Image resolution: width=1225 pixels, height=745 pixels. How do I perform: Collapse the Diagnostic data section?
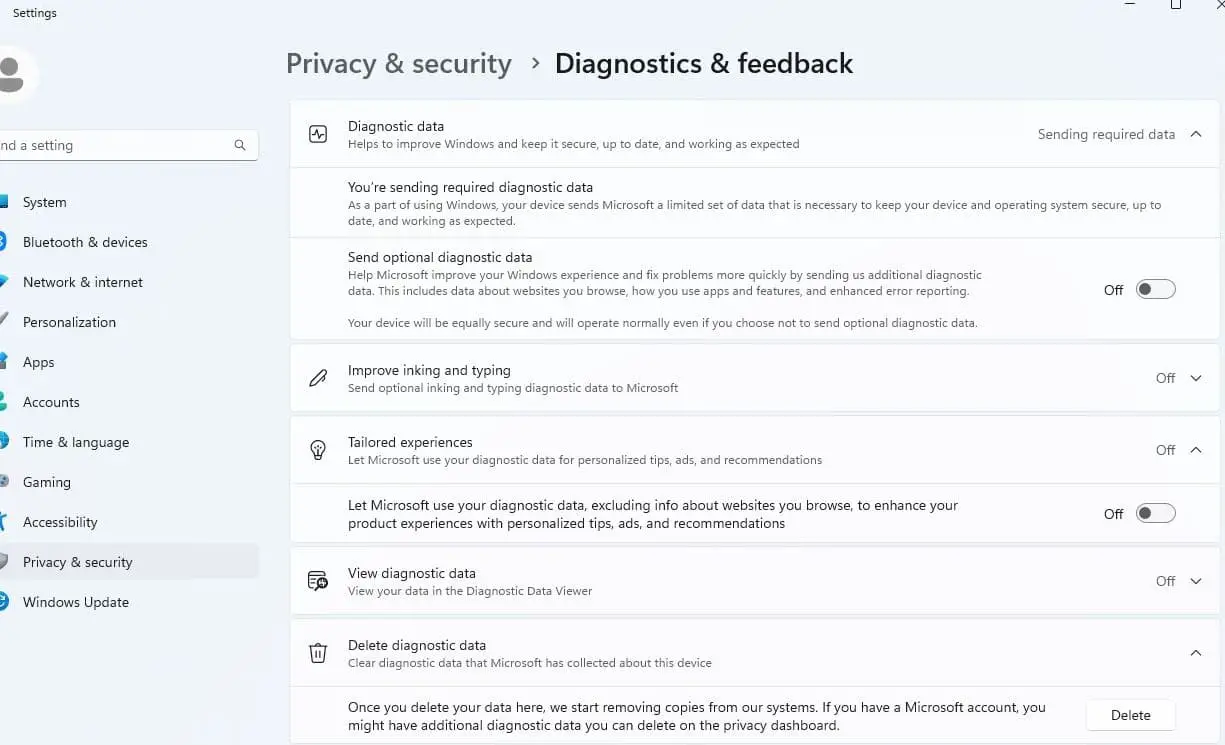[x=1195, y=134]
